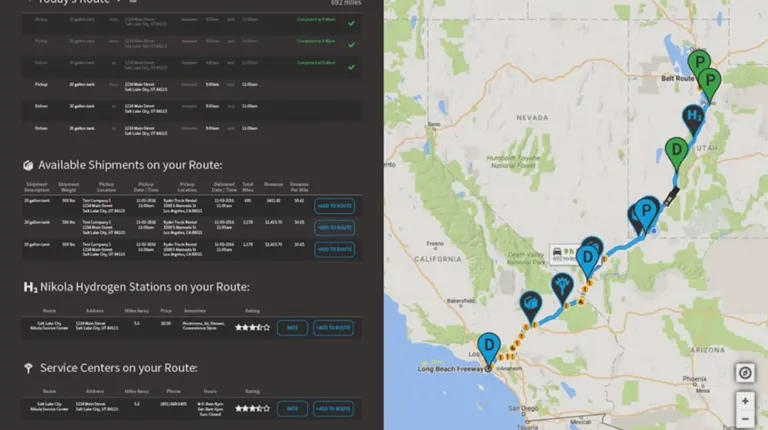Click the box icon beside Available Shipments
The image size is (768, 430).
[28, 165]
